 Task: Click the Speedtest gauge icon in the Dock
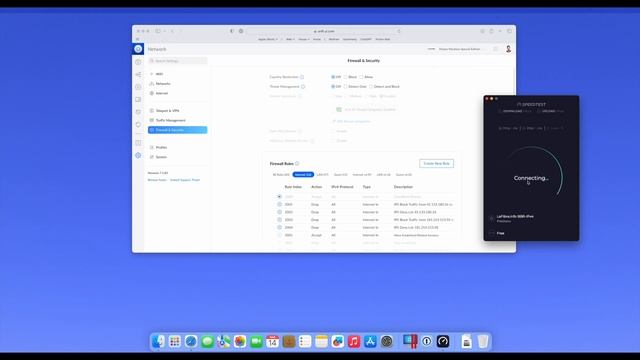[x=443, y=341]
